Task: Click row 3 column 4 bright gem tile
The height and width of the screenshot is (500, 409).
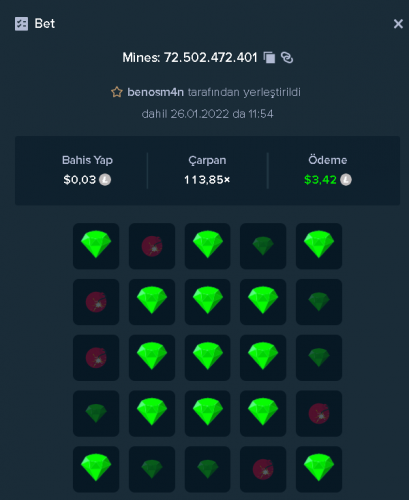Action: pyautogui.click(x=263, y=358)
